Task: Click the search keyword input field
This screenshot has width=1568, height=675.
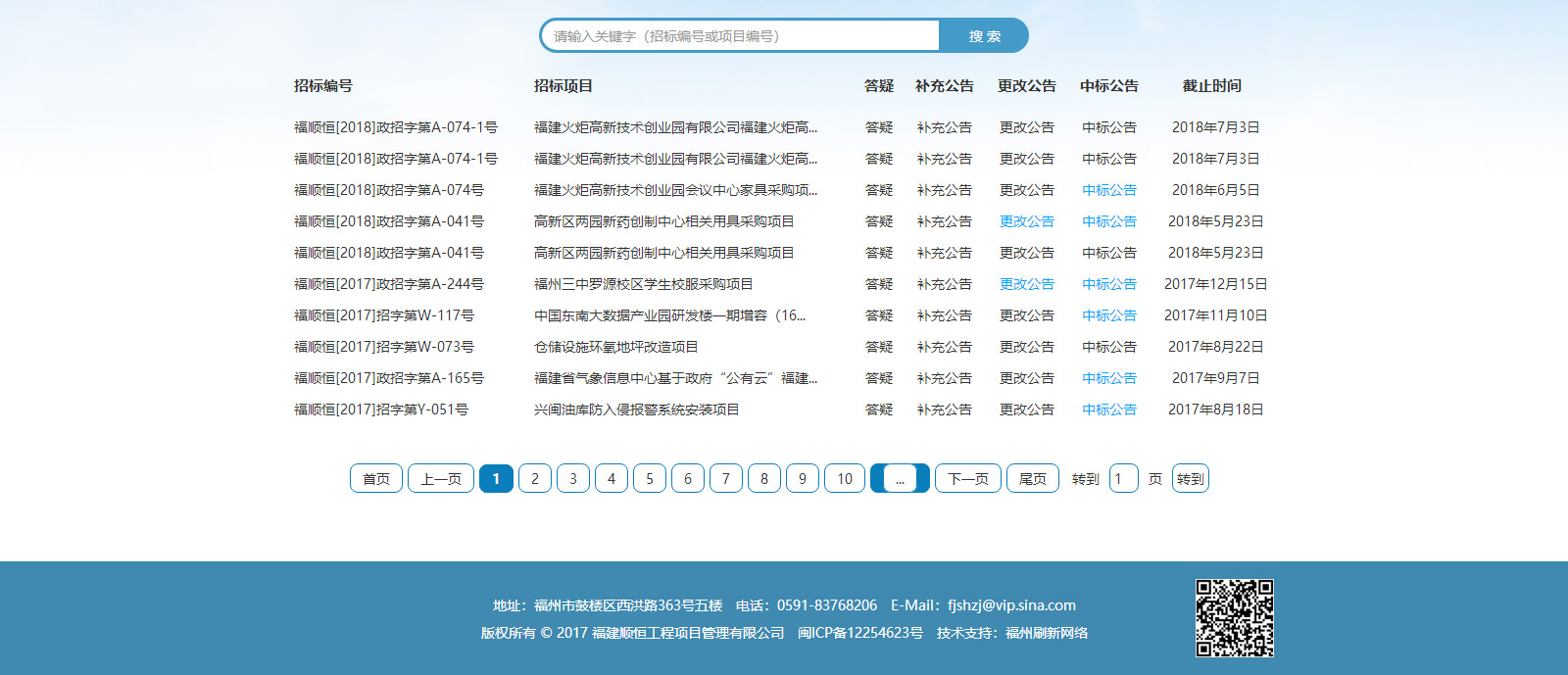Action: (x=740, y=36)
